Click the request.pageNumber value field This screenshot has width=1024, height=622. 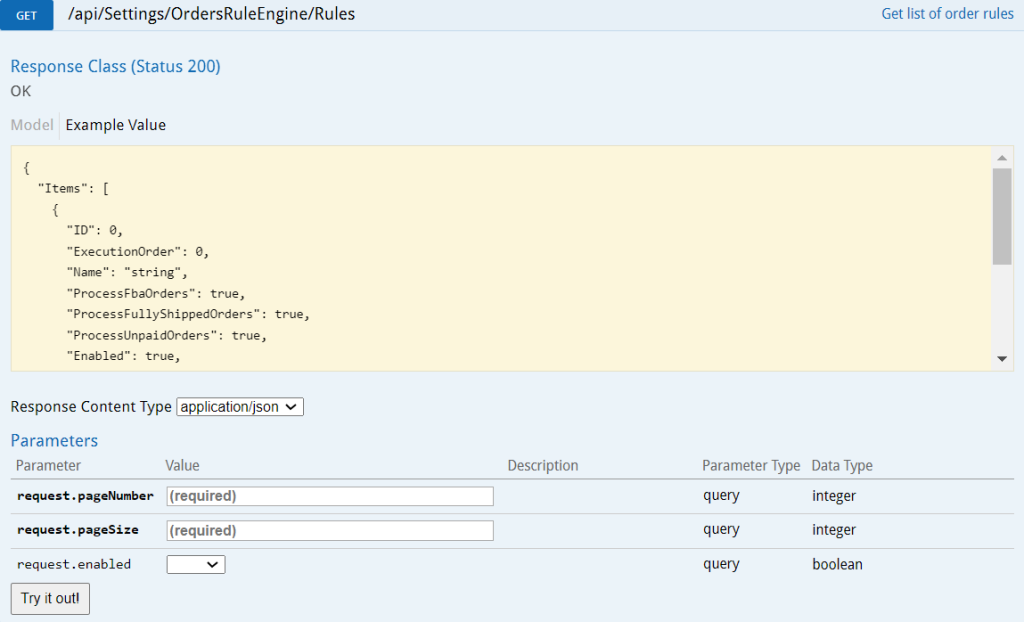[x=330, y=496]
